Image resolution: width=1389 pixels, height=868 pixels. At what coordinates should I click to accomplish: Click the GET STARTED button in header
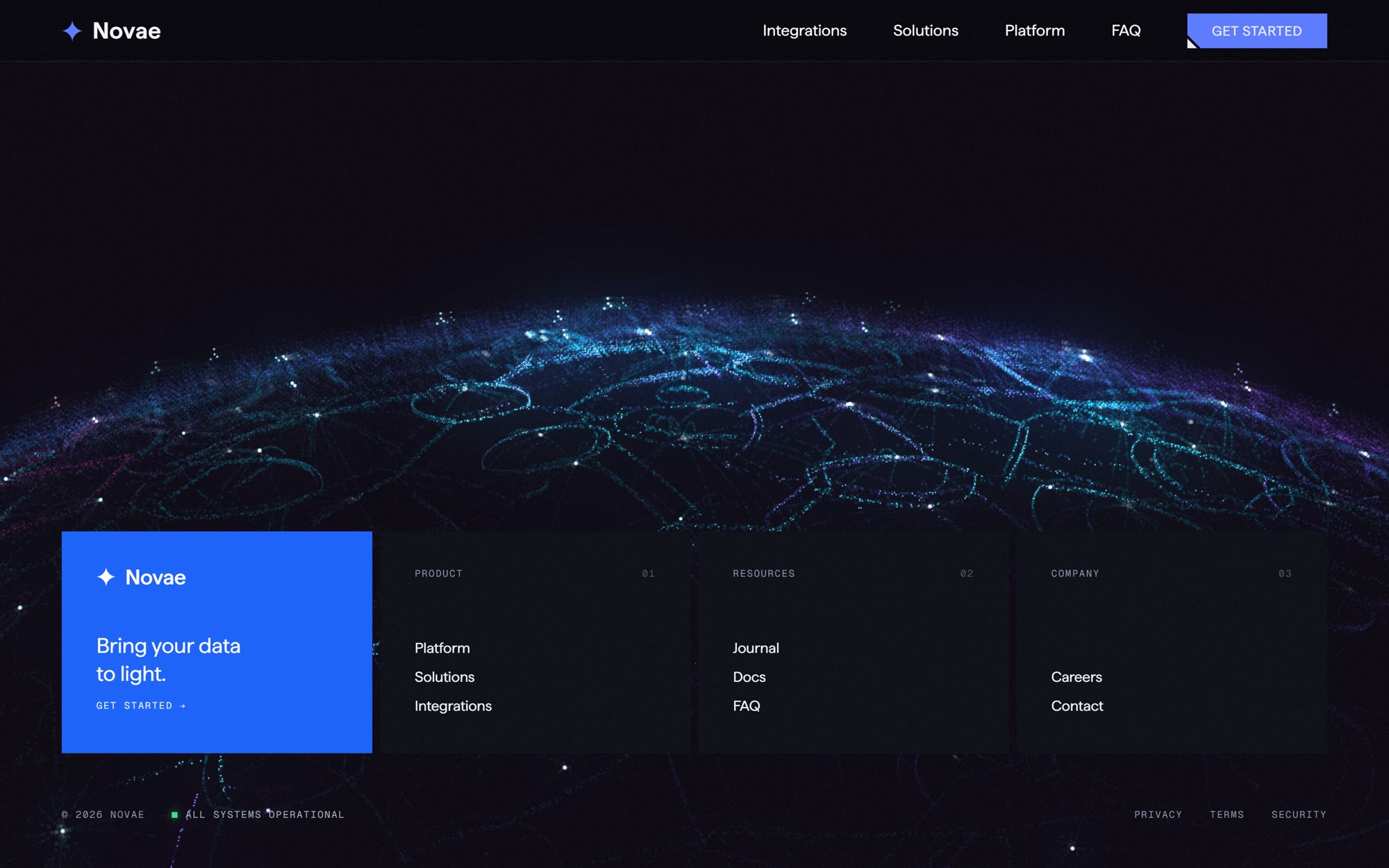point(1256,31)
